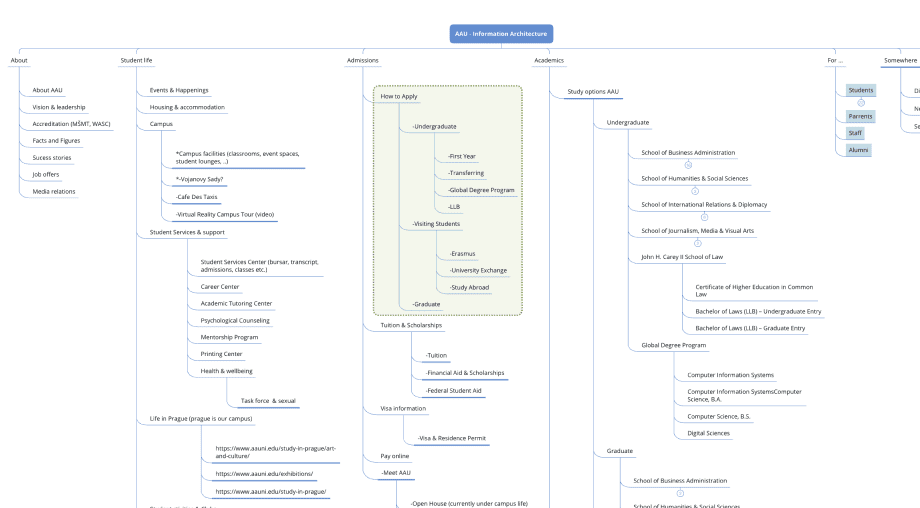Click the Digital Sciences node

(709, 434)
